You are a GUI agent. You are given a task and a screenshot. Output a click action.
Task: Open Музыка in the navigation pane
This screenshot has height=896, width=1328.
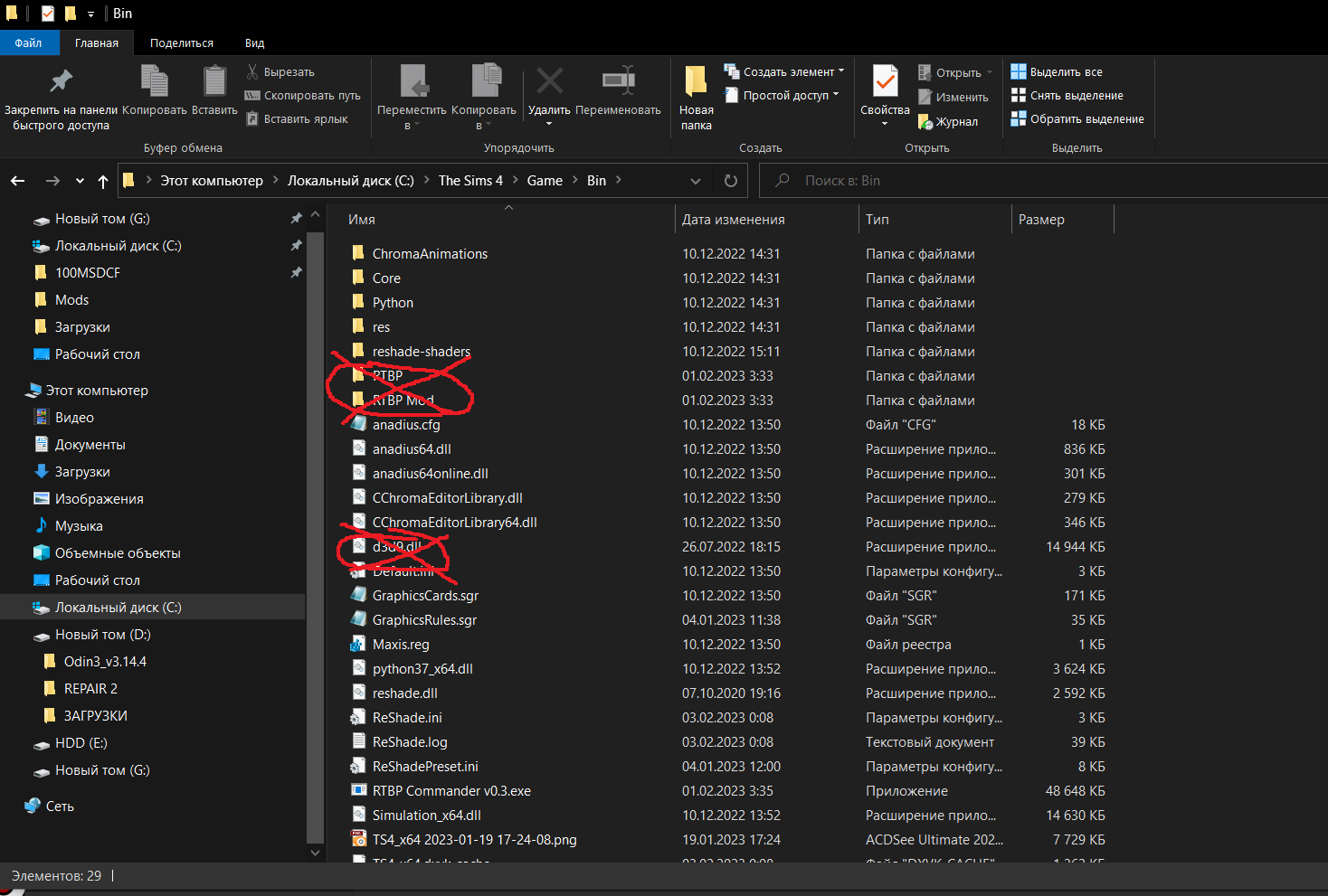[79, 526]
